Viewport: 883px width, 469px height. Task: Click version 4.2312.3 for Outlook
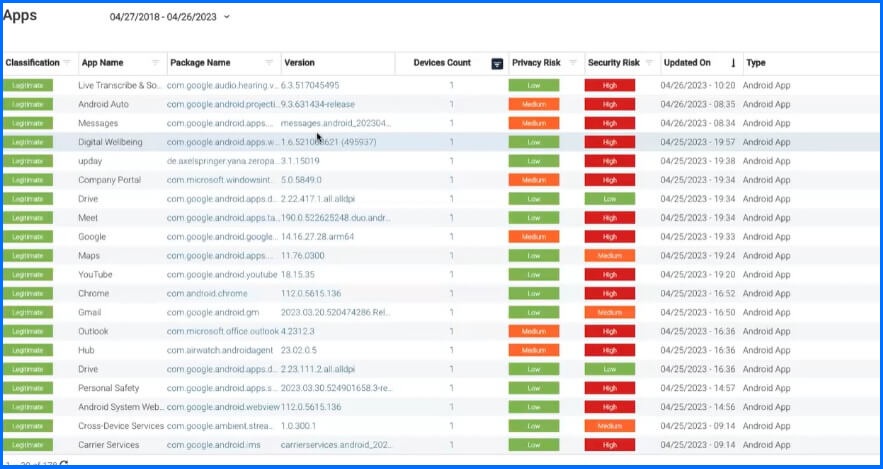point(298,331)
